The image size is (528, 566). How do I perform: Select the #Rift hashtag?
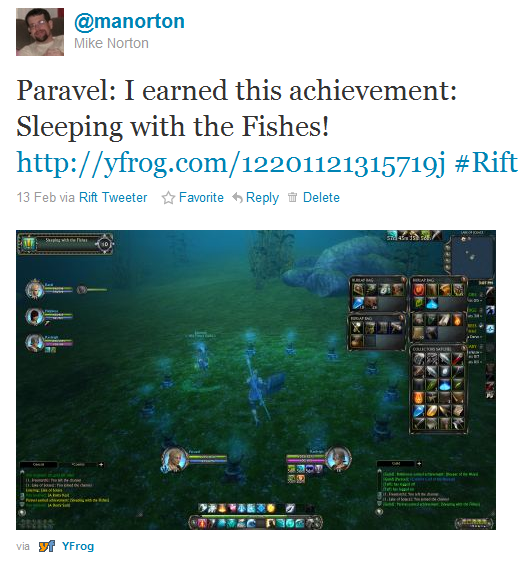tap(486, 162)
